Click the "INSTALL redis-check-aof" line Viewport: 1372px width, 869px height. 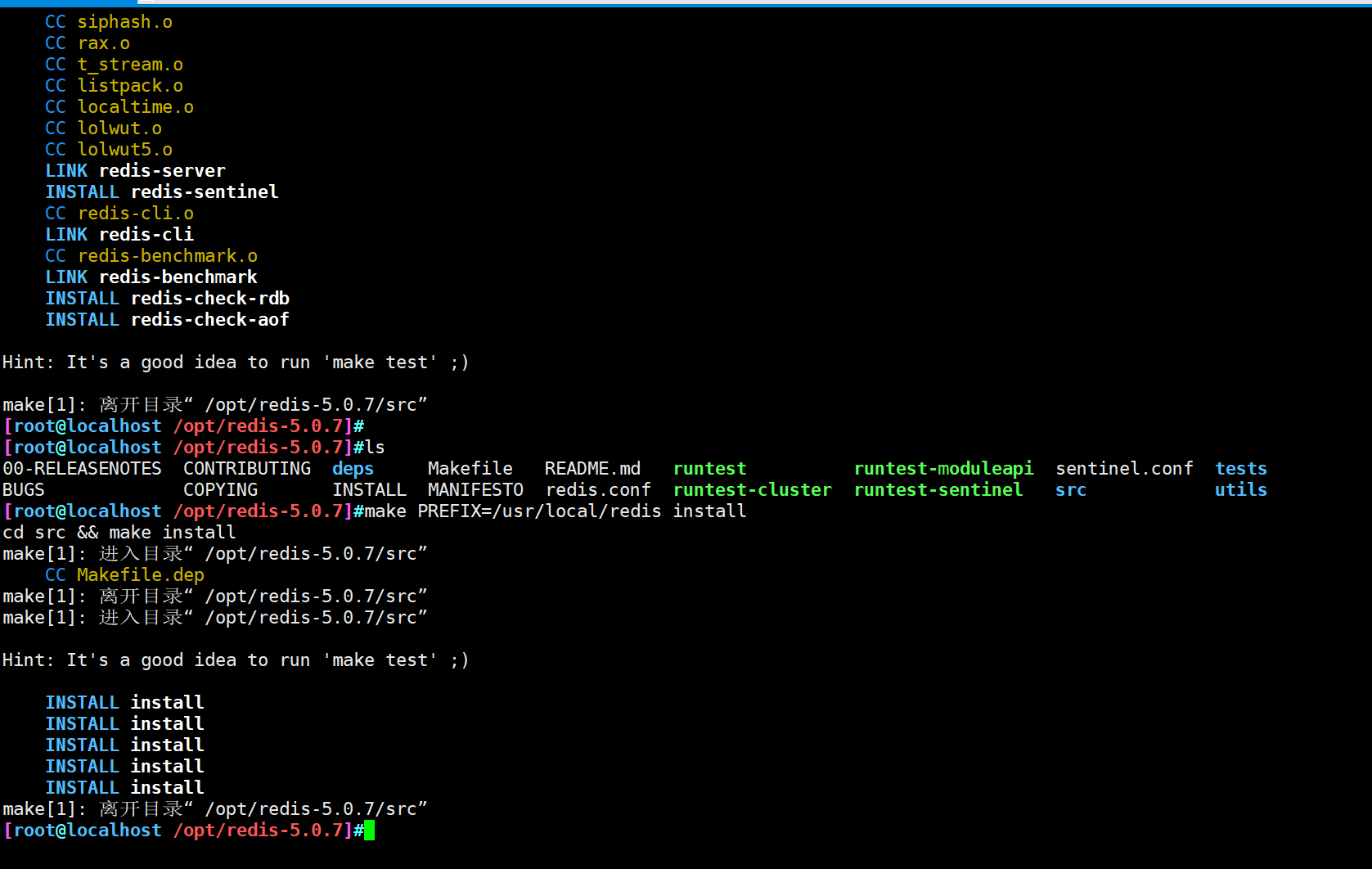[x=168, y=320]
